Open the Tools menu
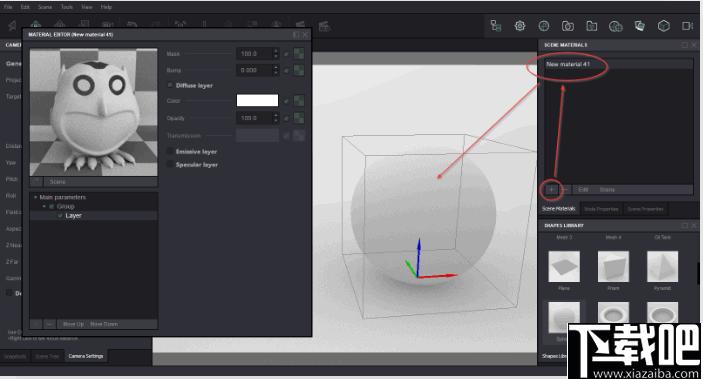This screenshot has height=379, width=703. 67,7
